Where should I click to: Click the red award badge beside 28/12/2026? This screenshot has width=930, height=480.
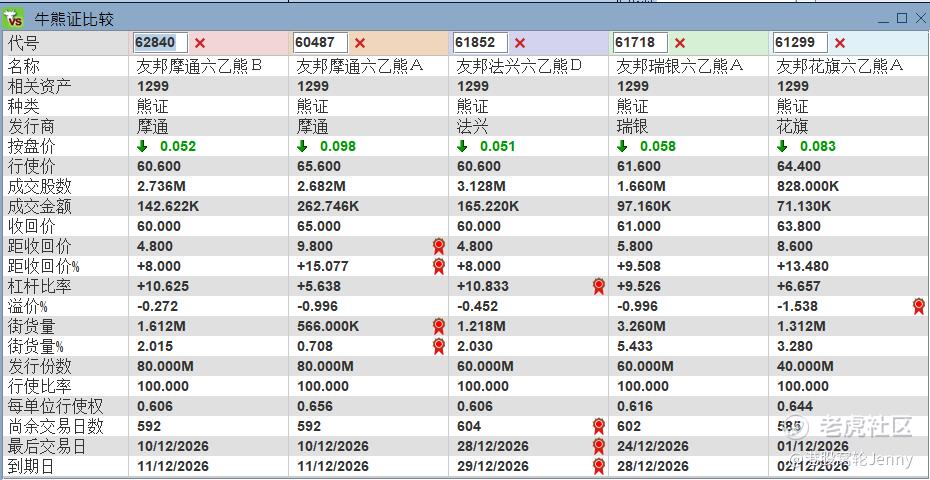pyautogui.click(x=599, y=446)
